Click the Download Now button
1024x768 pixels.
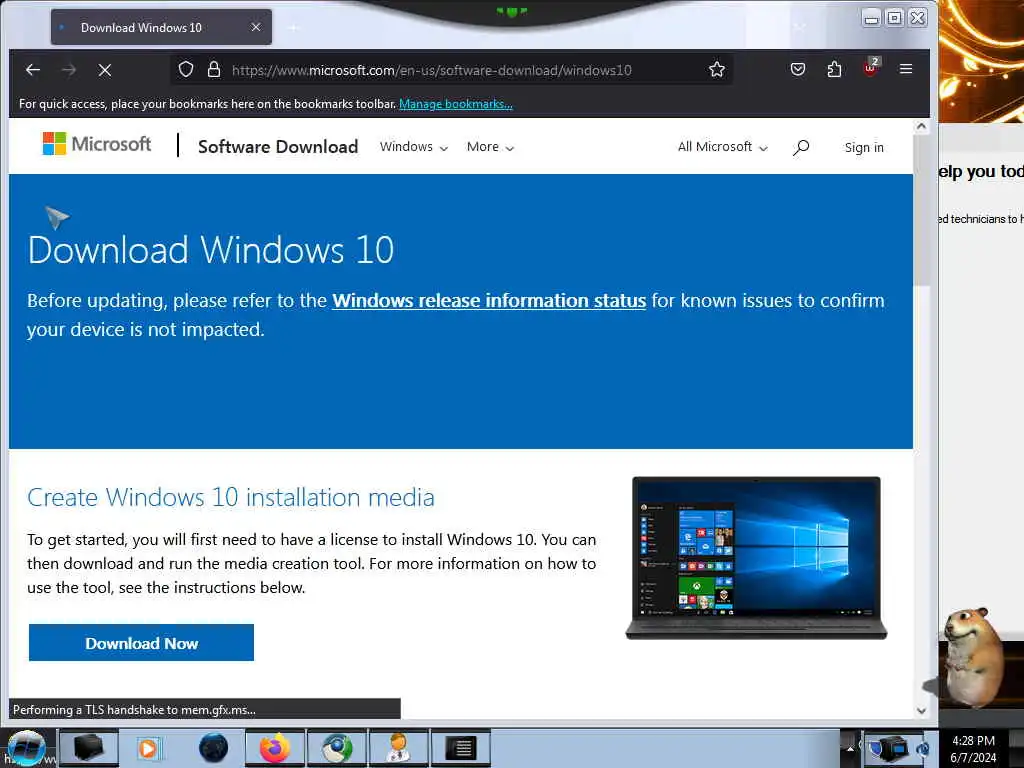click(x=141, y=643)
